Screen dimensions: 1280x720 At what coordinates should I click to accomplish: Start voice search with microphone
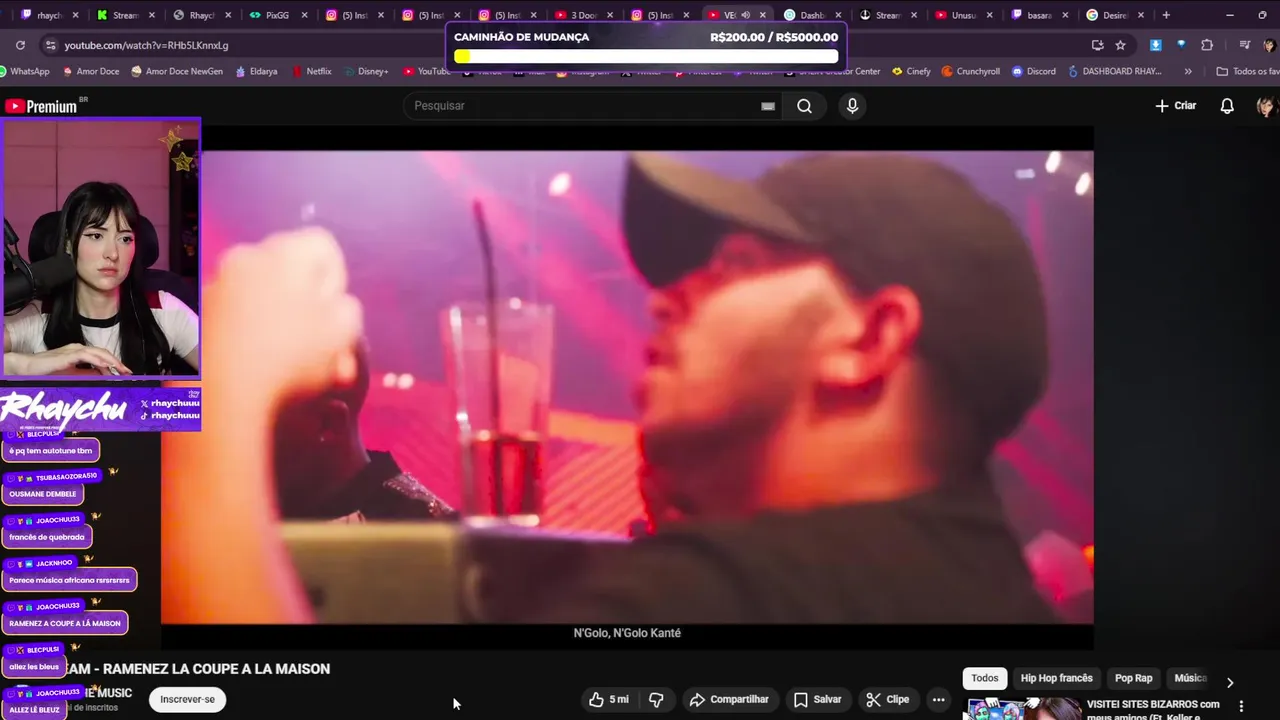coord(852,106)
